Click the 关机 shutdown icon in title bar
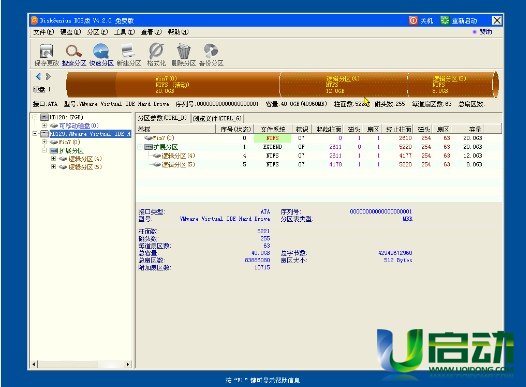The width and height of the screenshot is (526, 387). coord(421,21)
